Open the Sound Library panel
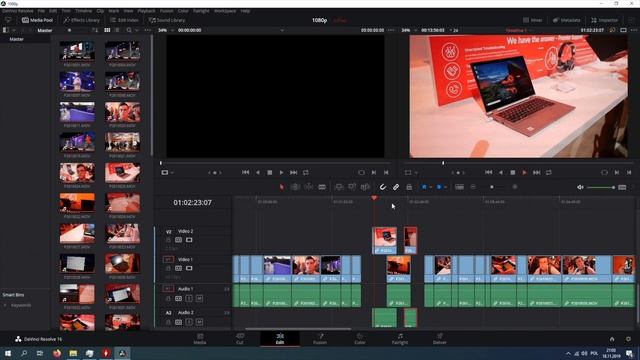The image size is (640, 360). (167, 20)
